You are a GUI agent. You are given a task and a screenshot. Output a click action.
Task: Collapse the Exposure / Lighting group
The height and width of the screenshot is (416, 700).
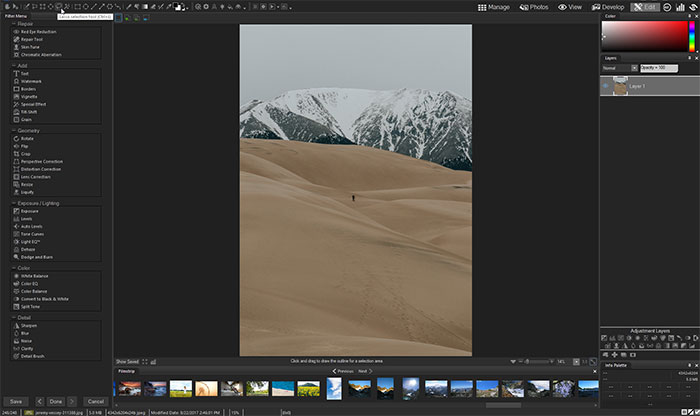(14, 203)
